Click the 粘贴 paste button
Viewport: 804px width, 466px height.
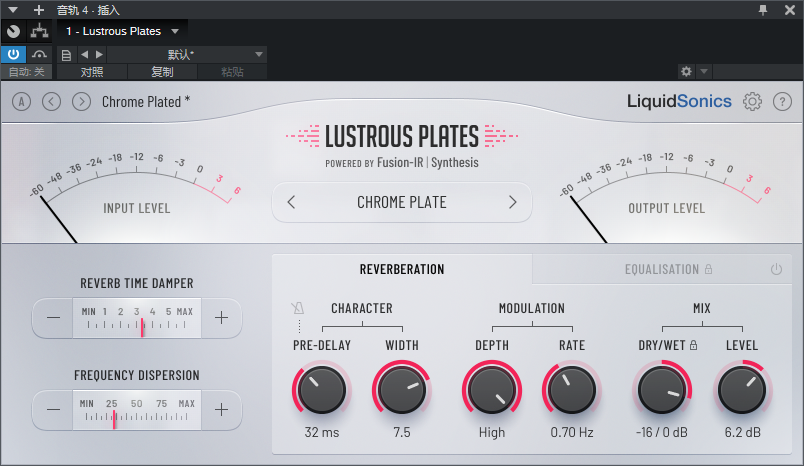coord(232,72)
